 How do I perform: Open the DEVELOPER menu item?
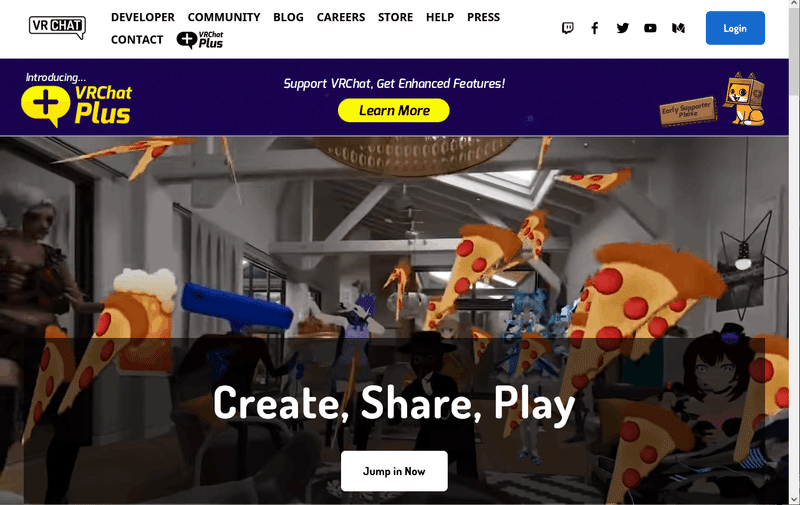(143, 17)
